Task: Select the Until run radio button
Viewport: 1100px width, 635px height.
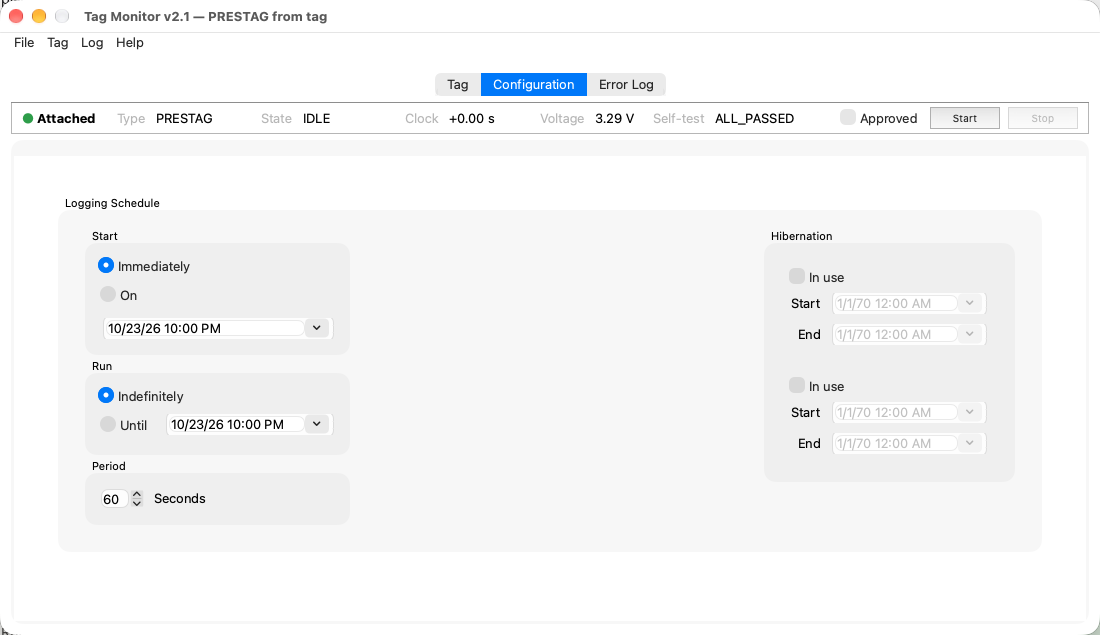Action: (107, 425)
